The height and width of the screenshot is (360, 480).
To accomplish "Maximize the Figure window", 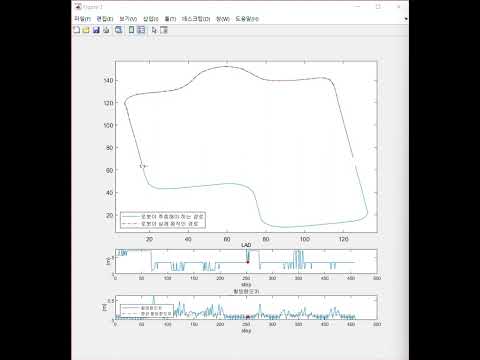I will click(x=378, y=6).
